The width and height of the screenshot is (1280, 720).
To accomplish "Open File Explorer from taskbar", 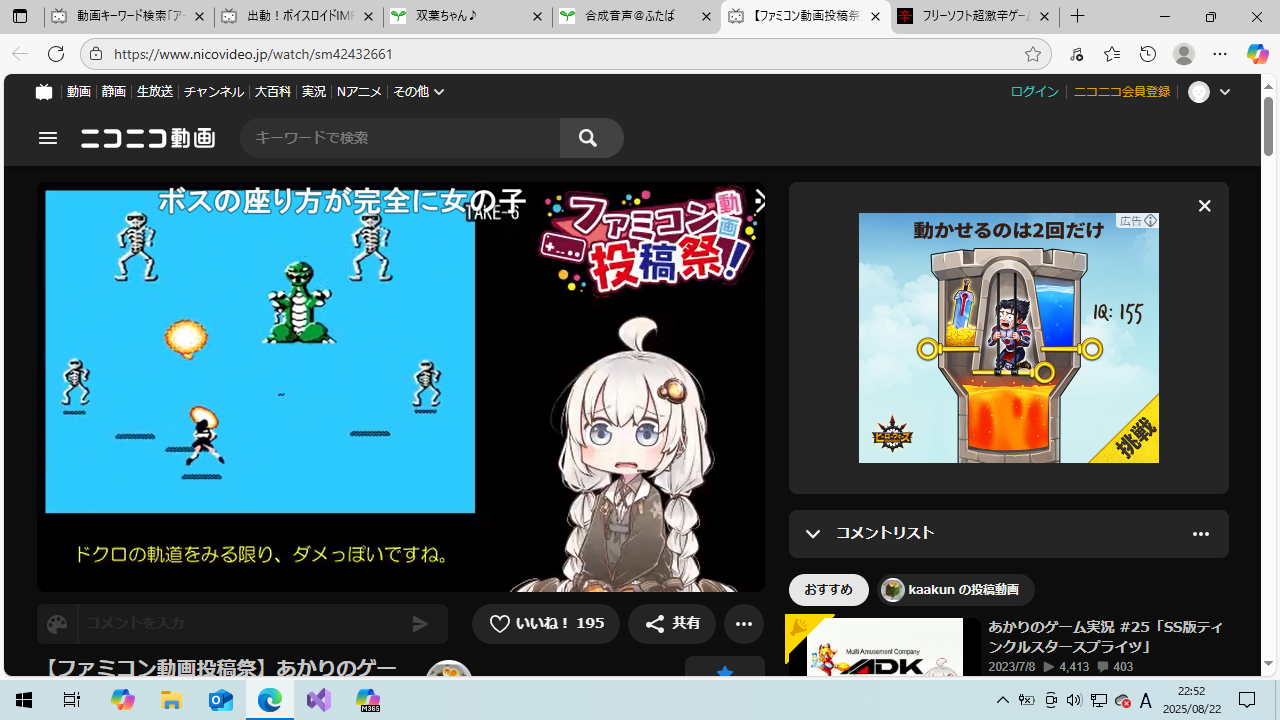I will pyautogui.click(x=171, y=700).
